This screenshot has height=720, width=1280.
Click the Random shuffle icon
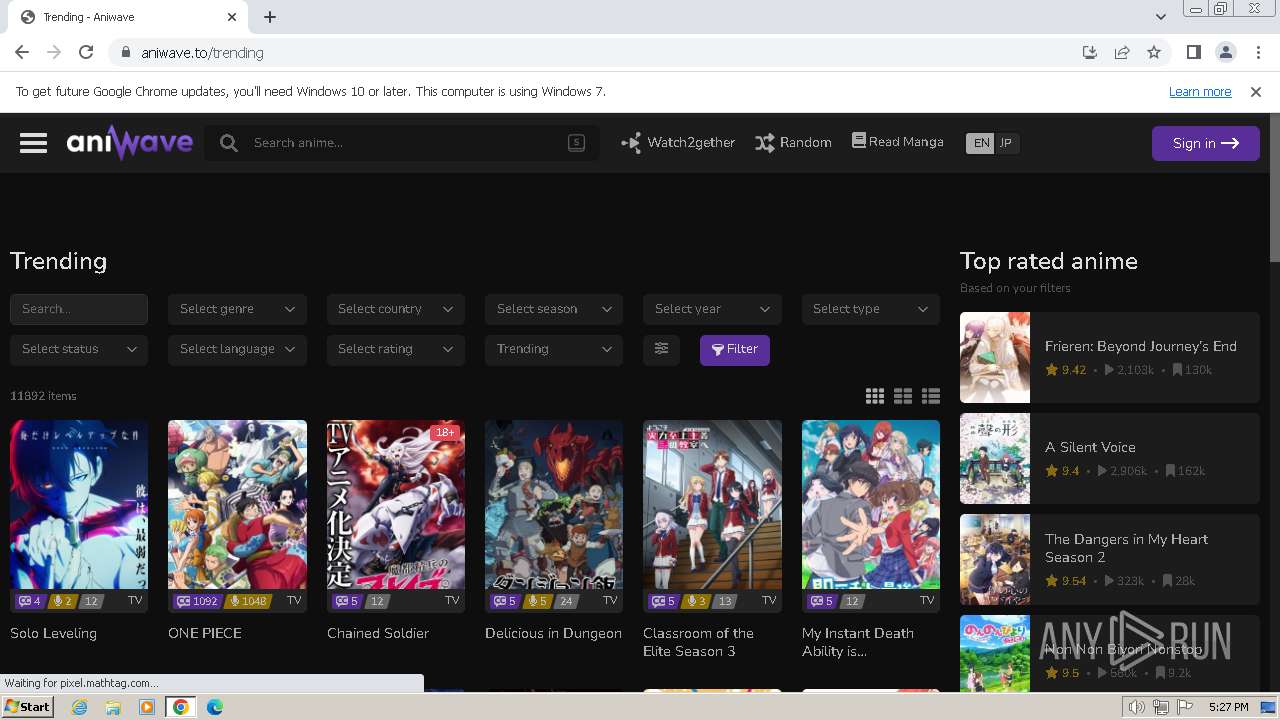[x=765, y=143]
